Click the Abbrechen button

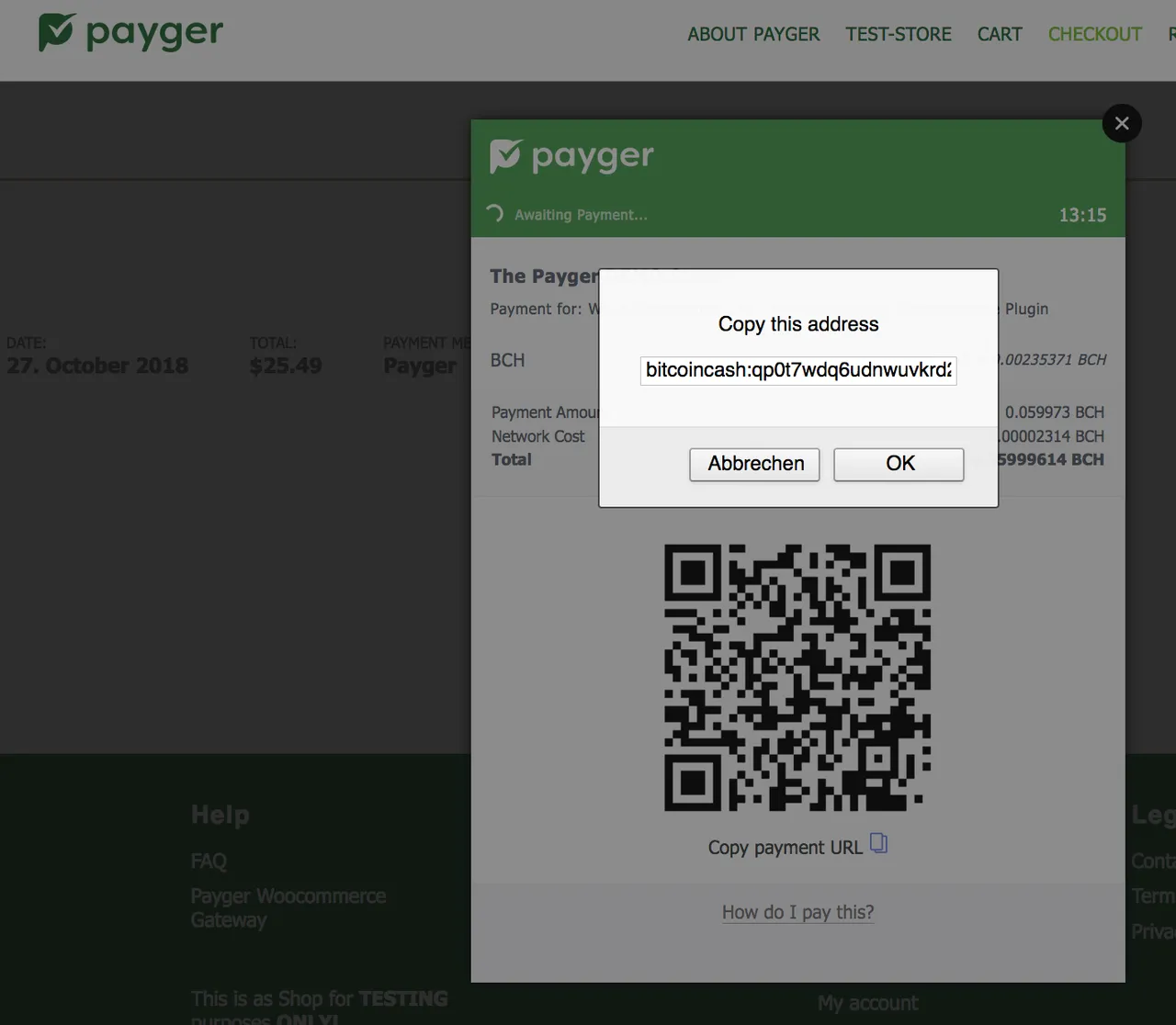point(755,464)
